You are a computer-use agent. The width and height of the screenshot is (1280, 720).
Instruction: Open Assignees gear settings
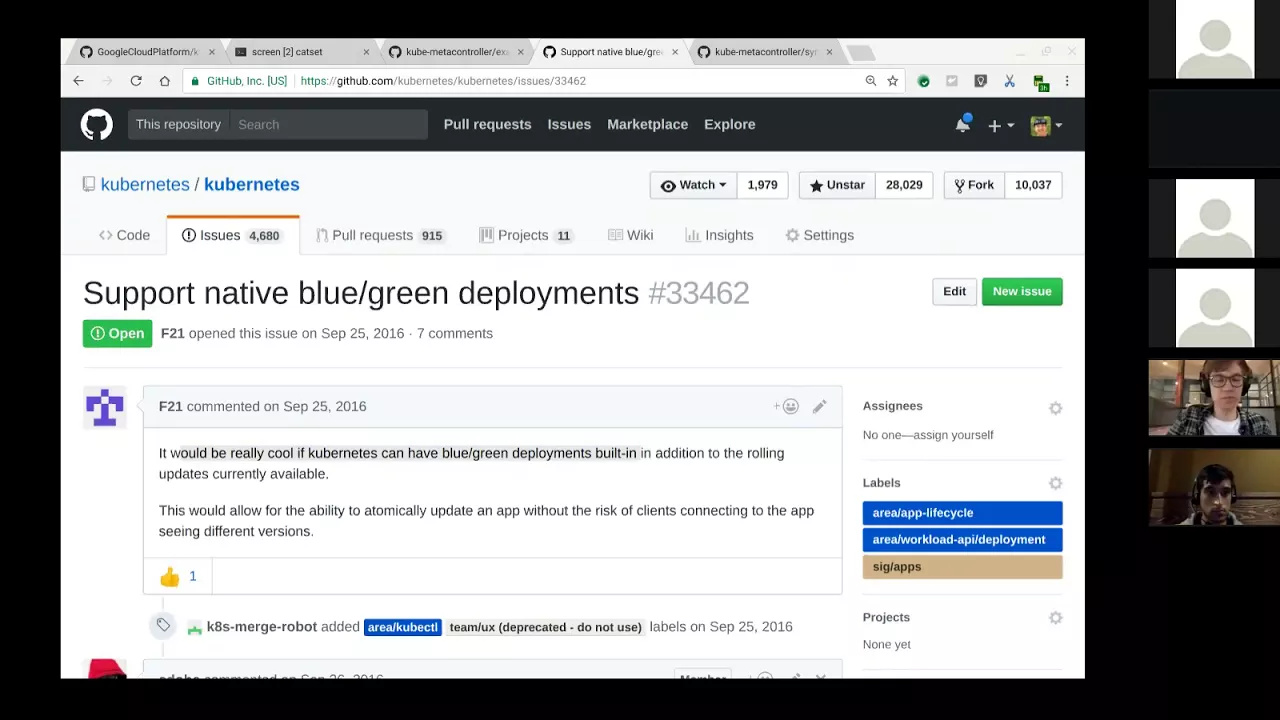(1055, 408)
